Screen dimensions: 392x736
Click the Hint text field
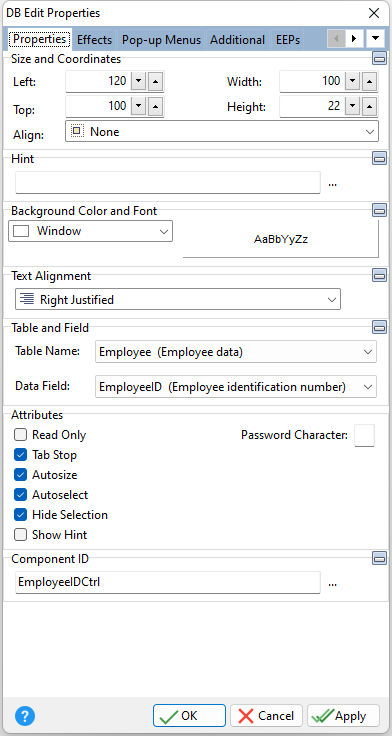168,183
